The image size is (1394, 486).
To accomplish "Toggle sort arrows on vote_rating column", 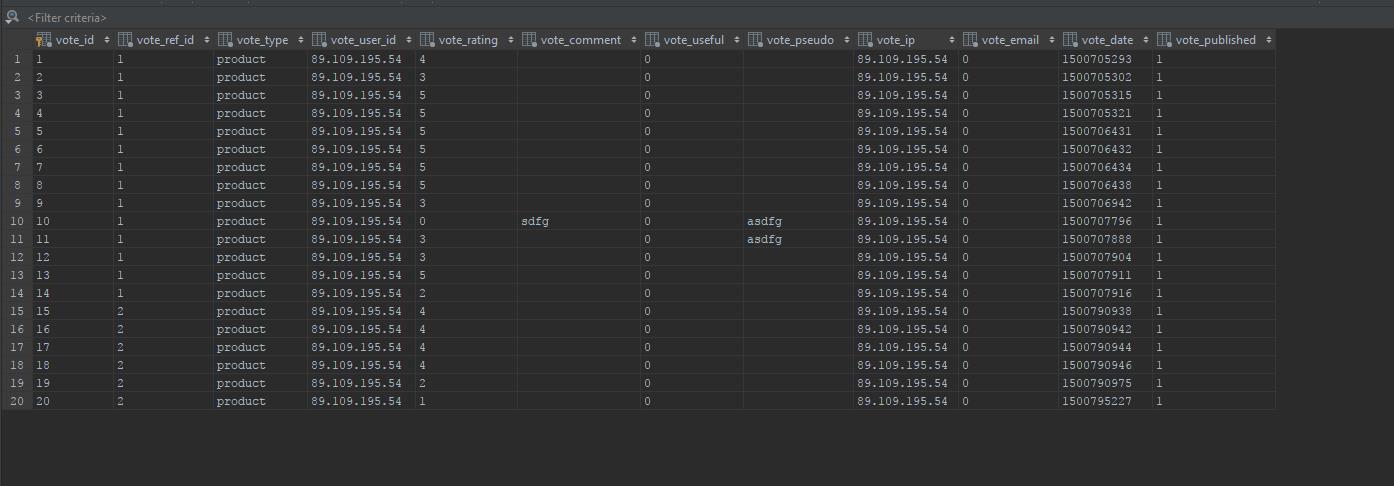I will click(x=510, y=40).
